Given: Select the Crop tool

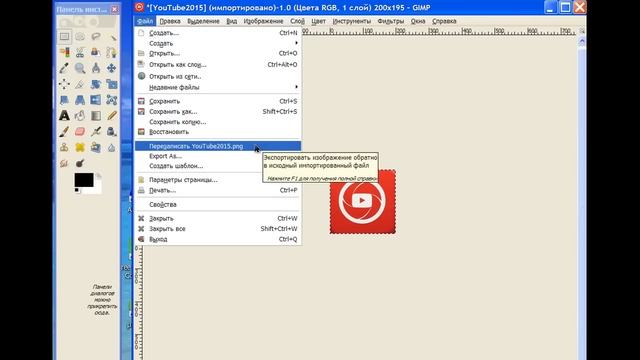Looking at the screenshot, I should pyautogui.click(x=80, y=84).
